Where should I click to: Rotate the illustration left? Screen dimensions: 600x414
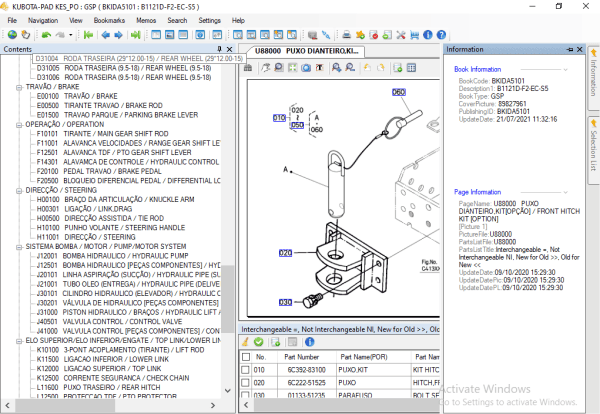coord(367,68)
